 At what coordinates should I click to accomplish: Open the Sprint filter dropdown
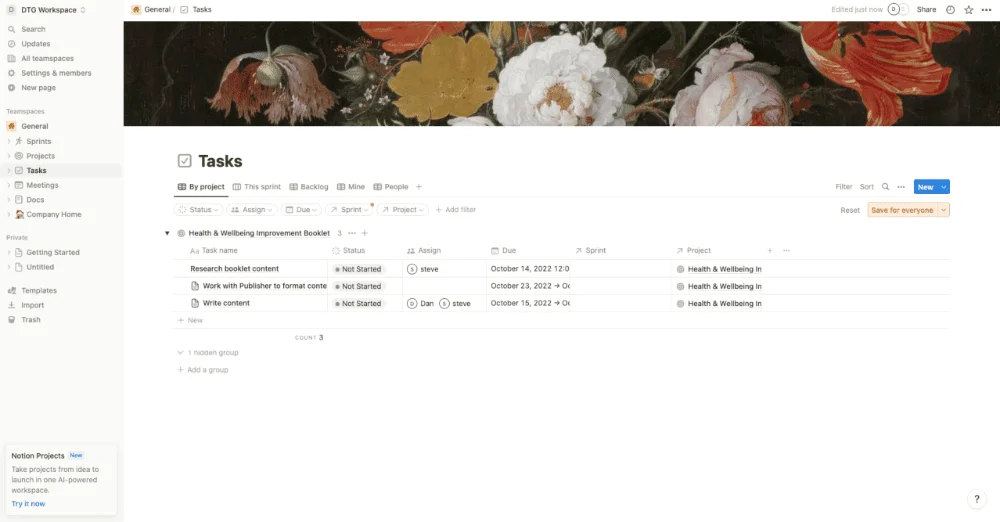point(349,210)
